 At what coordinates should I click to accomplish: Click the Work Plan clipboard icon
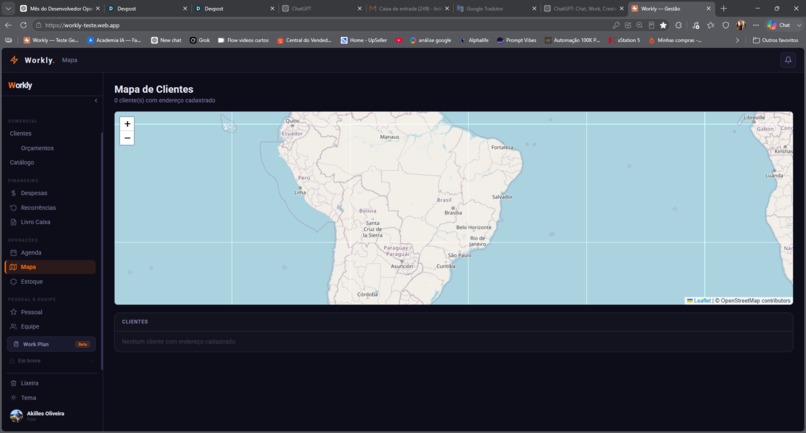[x=16, y=344]
